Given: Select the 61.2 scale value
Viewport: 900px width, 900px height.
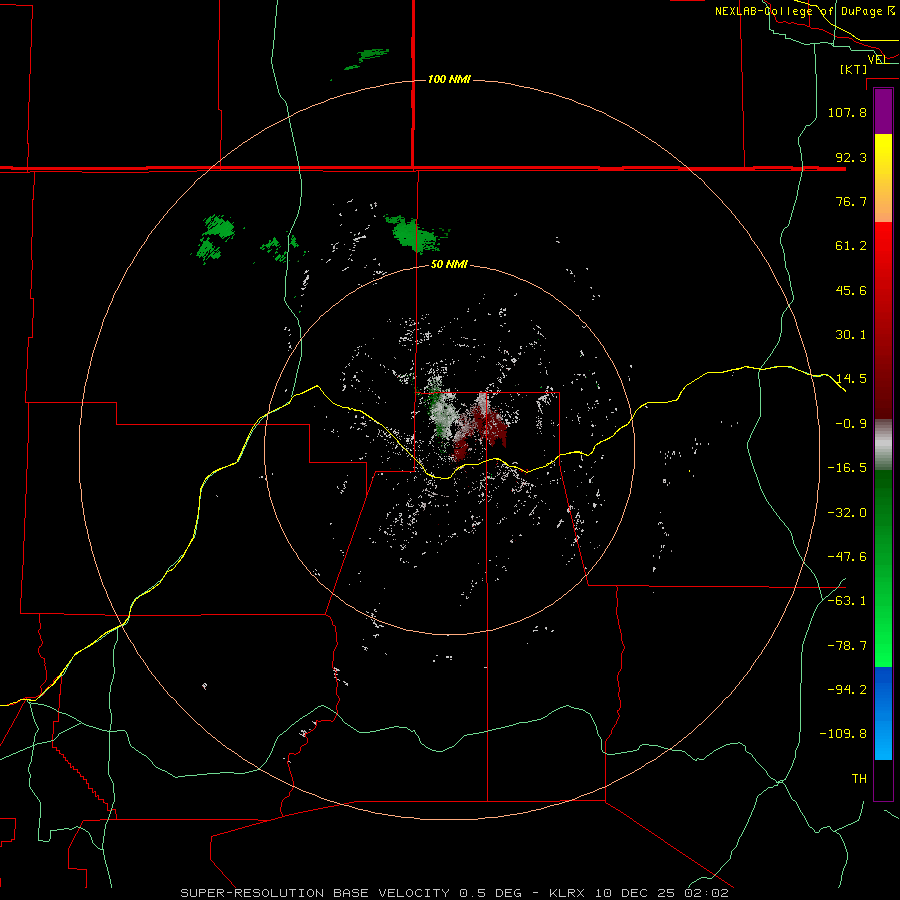Looking at the screenshot, I should point(851,246).
